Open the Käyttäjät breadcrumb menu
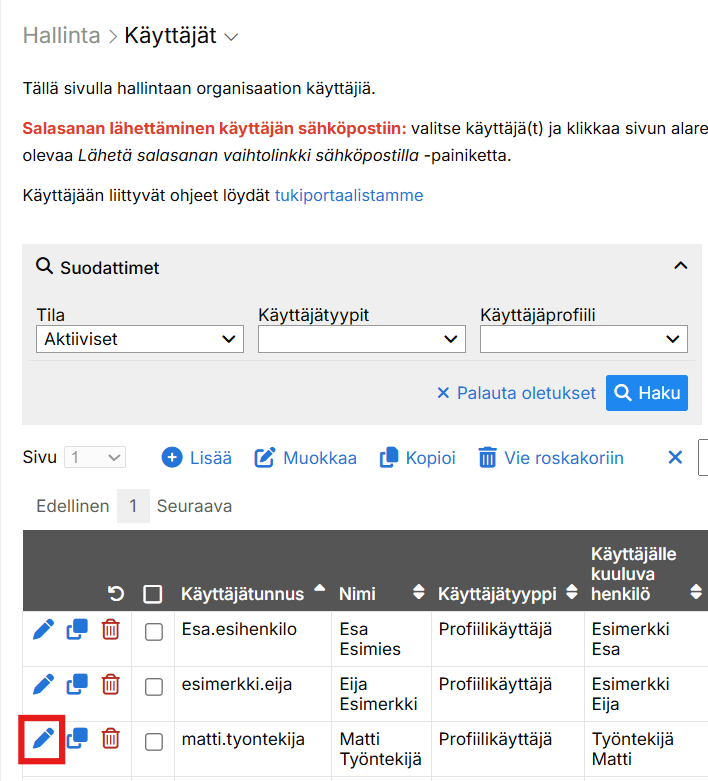 click(181, 36)
